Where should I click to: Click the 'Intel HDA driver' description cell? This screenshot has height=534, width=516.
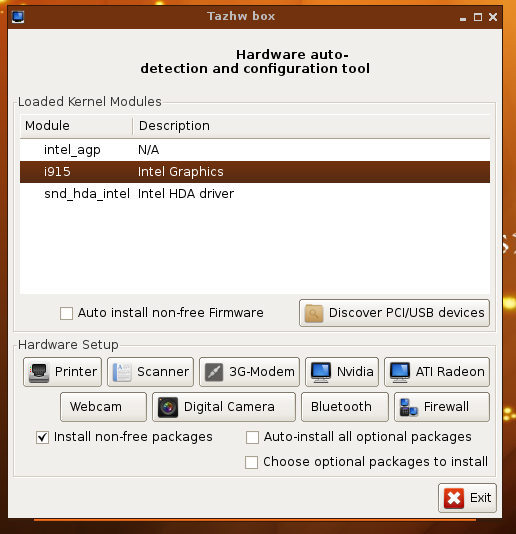click(x=186, y=194)
